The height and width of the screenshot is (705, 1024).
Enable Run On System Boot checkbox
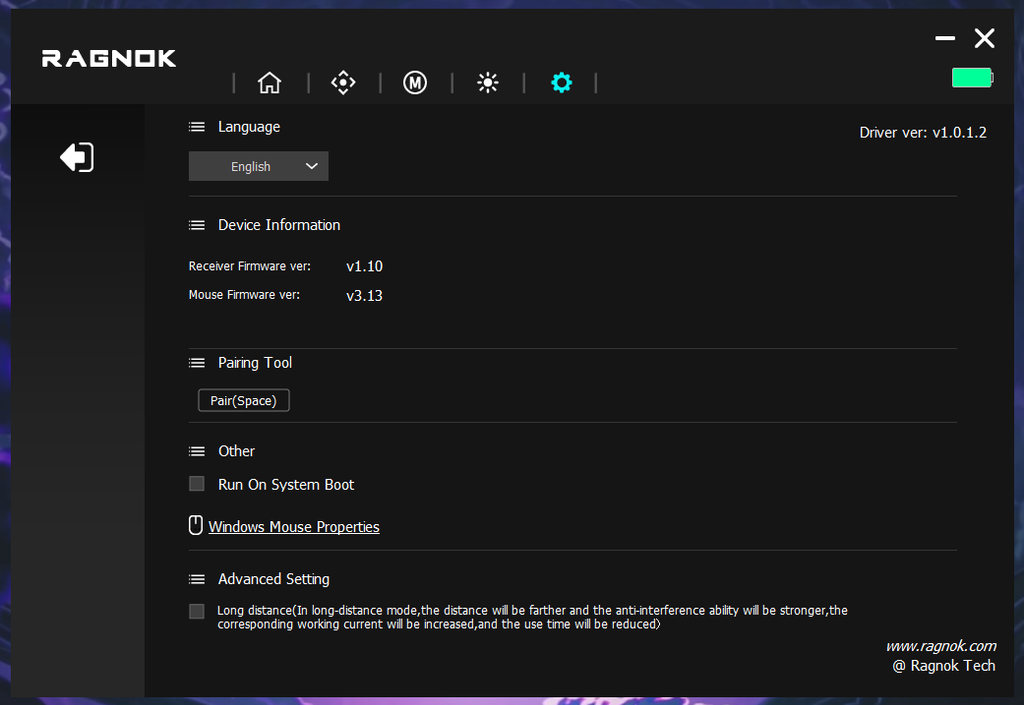[197, 484]
